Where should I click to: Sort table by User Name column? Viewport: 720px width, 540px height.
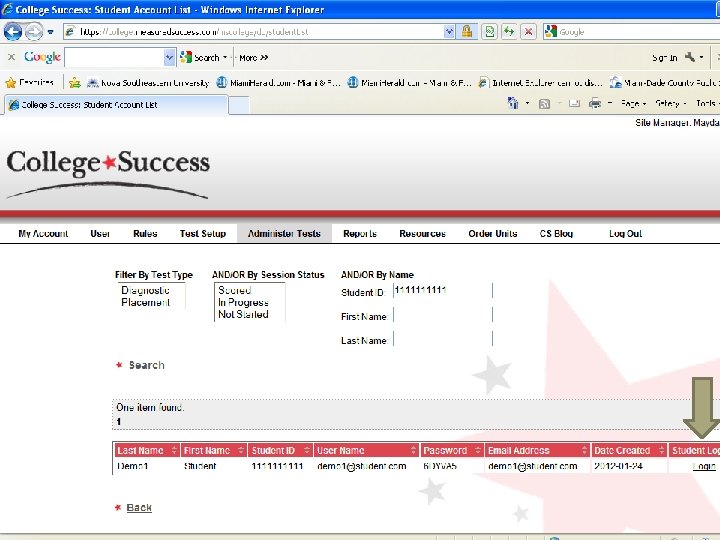tap(366, 450)
